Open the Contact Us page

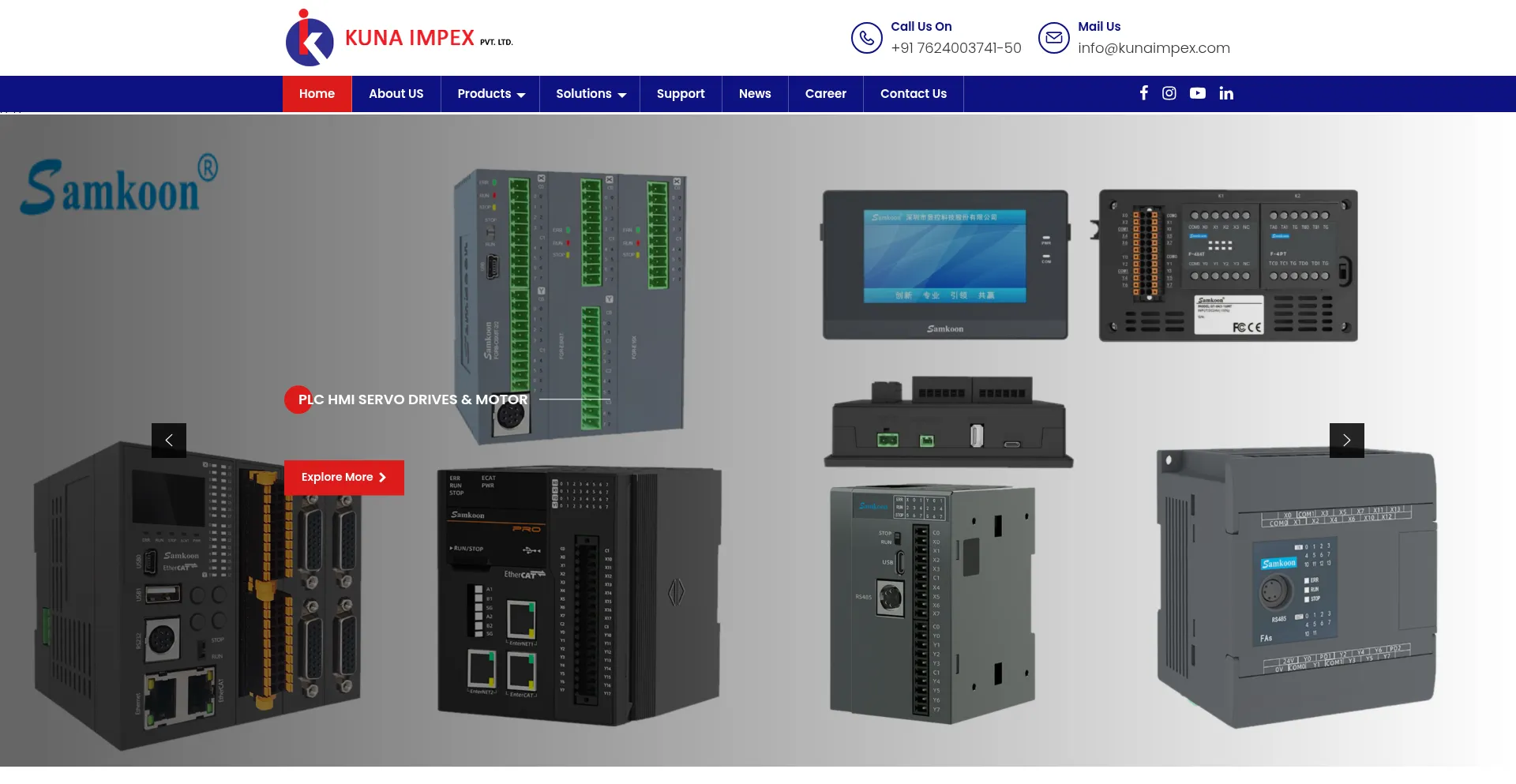point(914,94)
